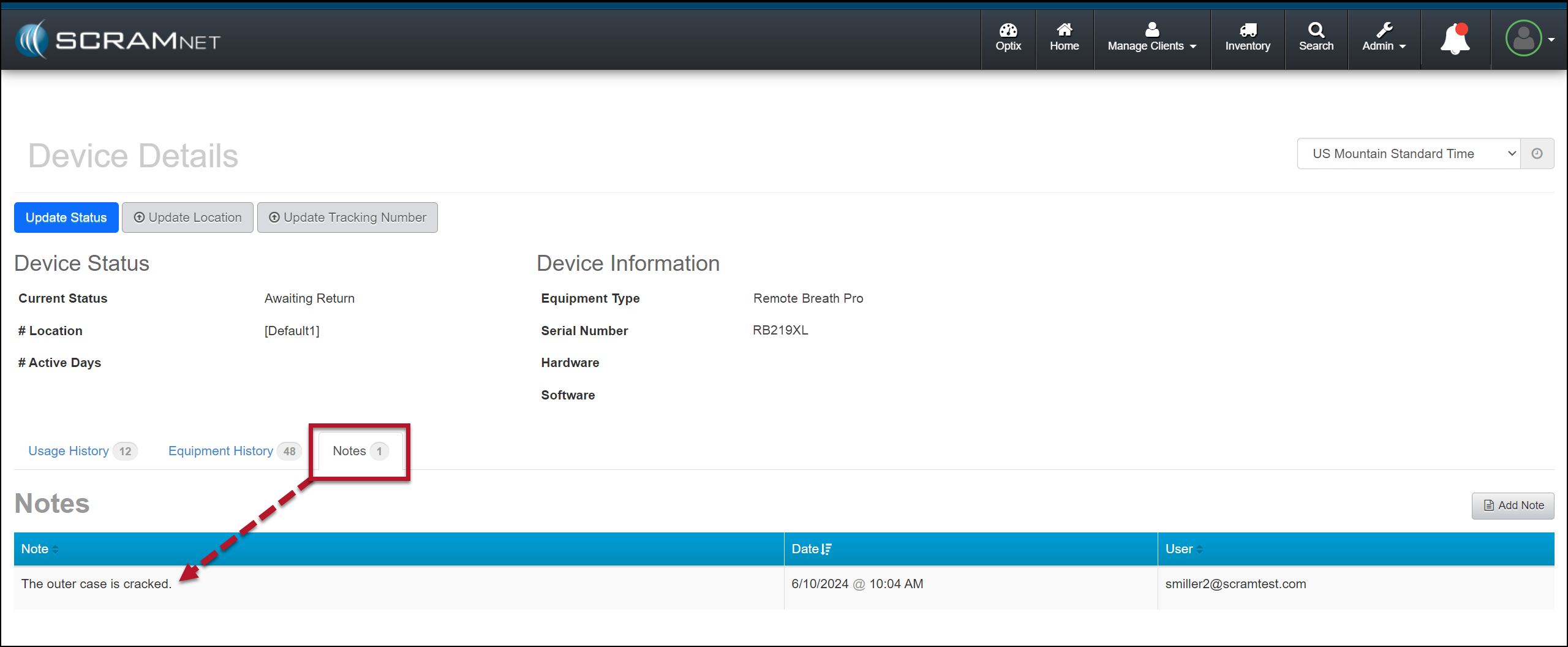Open the US Mountain Standard Time dropdown
The width and height of the screenshot is (1568, 647).
1408,154
